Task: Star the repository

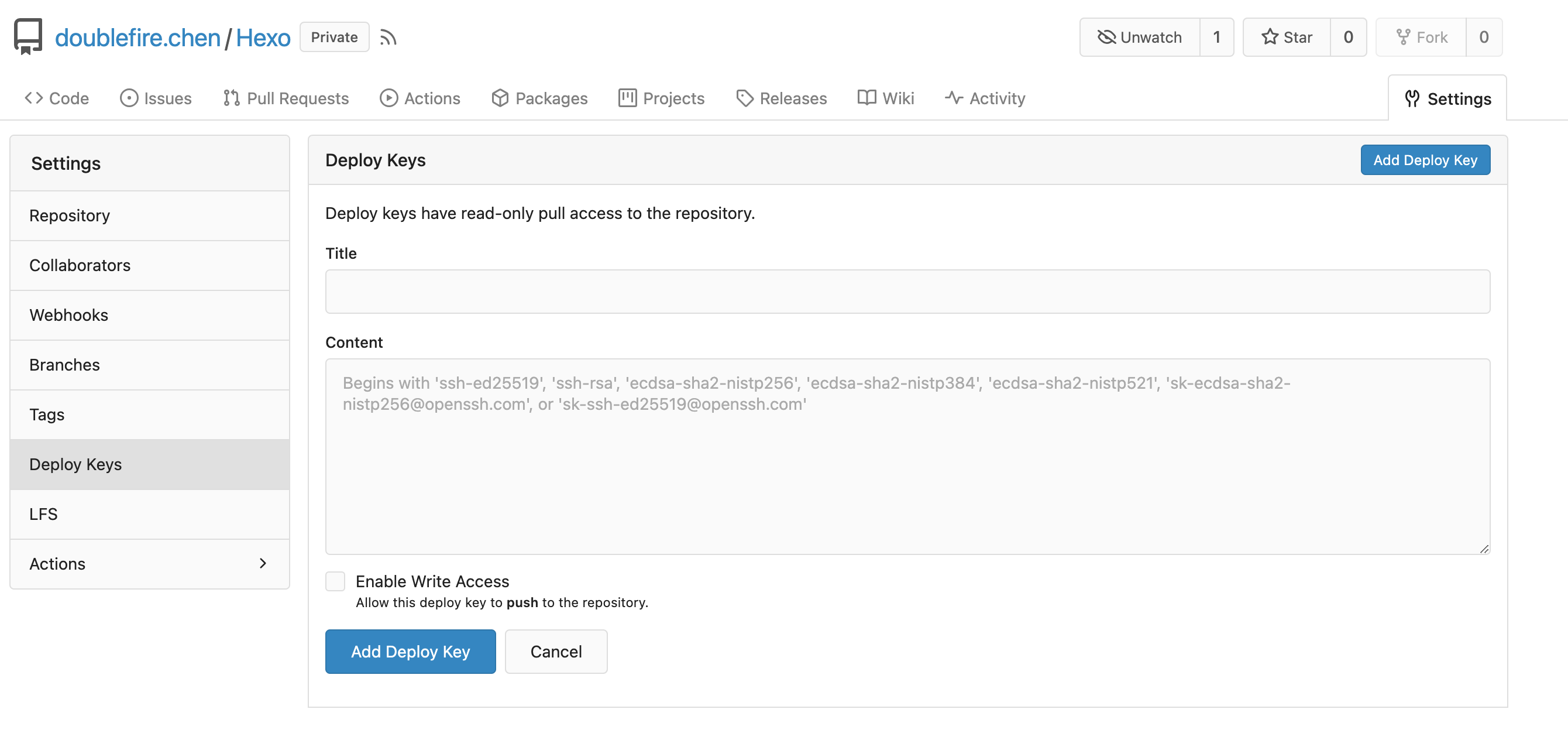Action: pyautogui.click(x=1286, y=38)
